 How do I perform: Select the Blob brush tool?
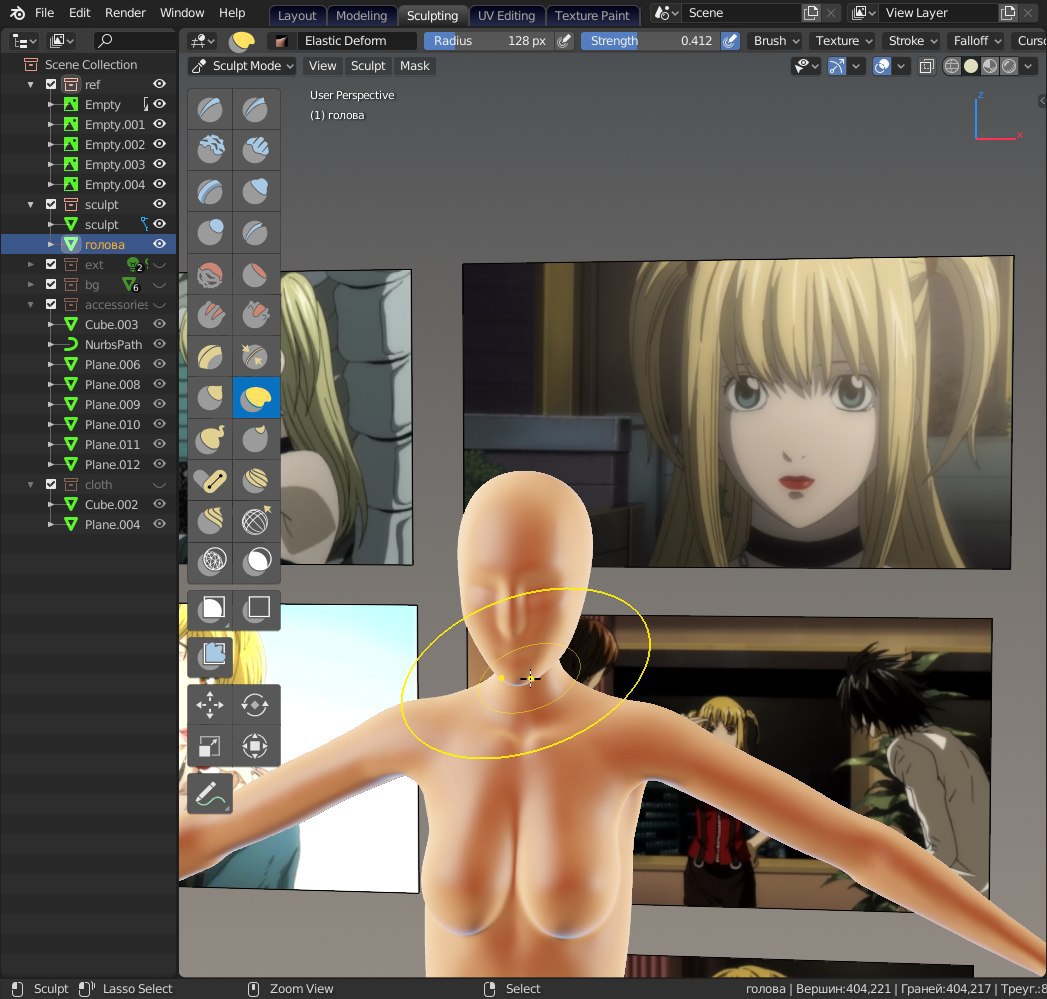[210, 232]
